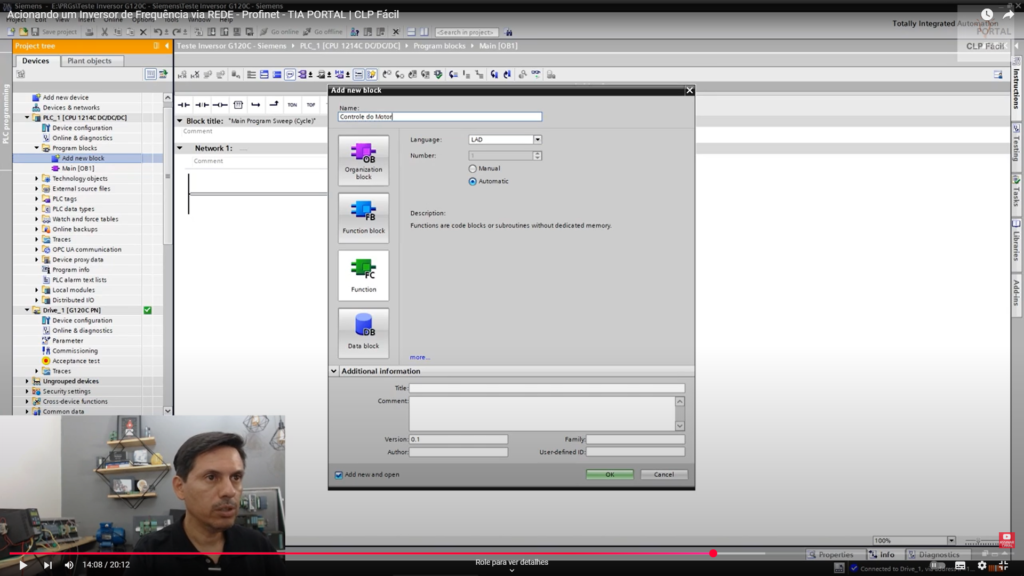Close the branch in ladder toolbar
Viewport: 1024px width, 576px height.
coord(274,104)
